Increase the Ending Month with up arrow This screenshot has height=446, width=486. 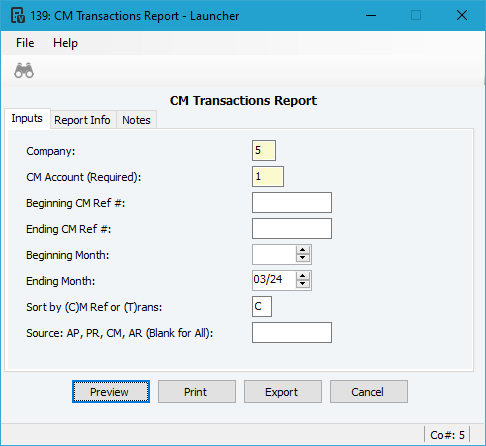click(x=303, y=276)
